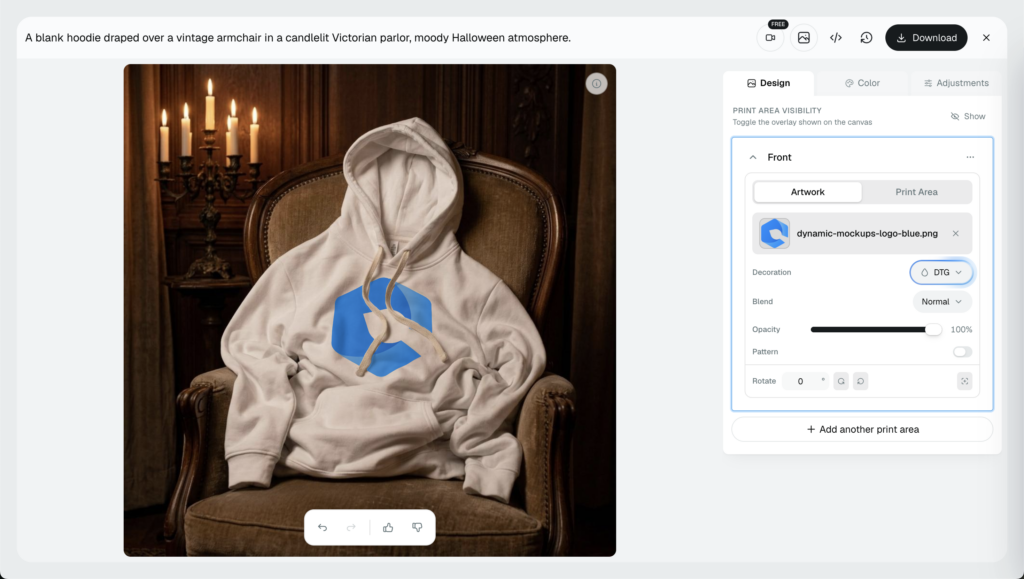1024x579 pixels.
Task: Switch to the Adjustments tab
Action: point(955,83)
